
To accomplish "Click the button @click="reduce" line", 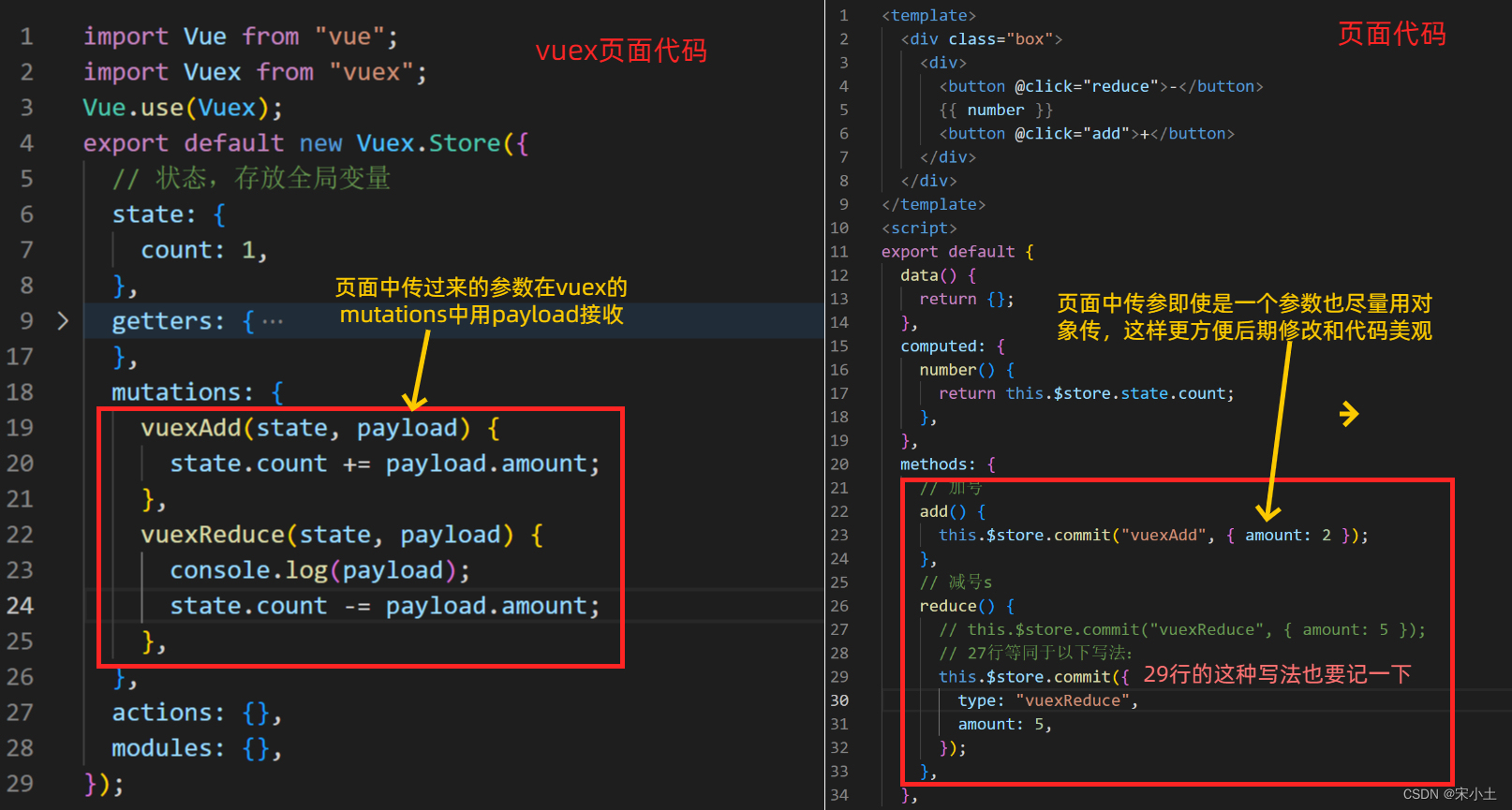I will point(1101,86).
